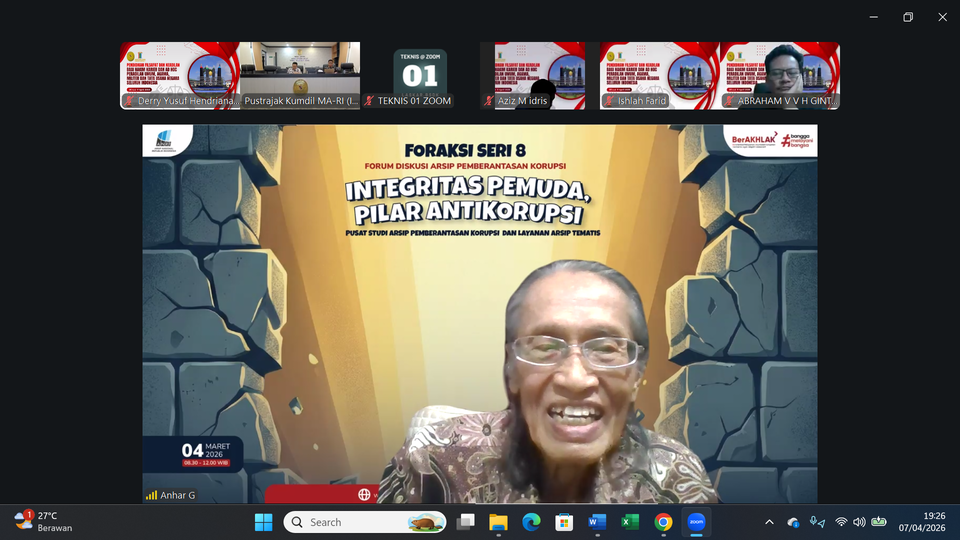Minimize the Zoom meeting window
Viewport: 960px width, 540px height.
click(x=874, y=17)
